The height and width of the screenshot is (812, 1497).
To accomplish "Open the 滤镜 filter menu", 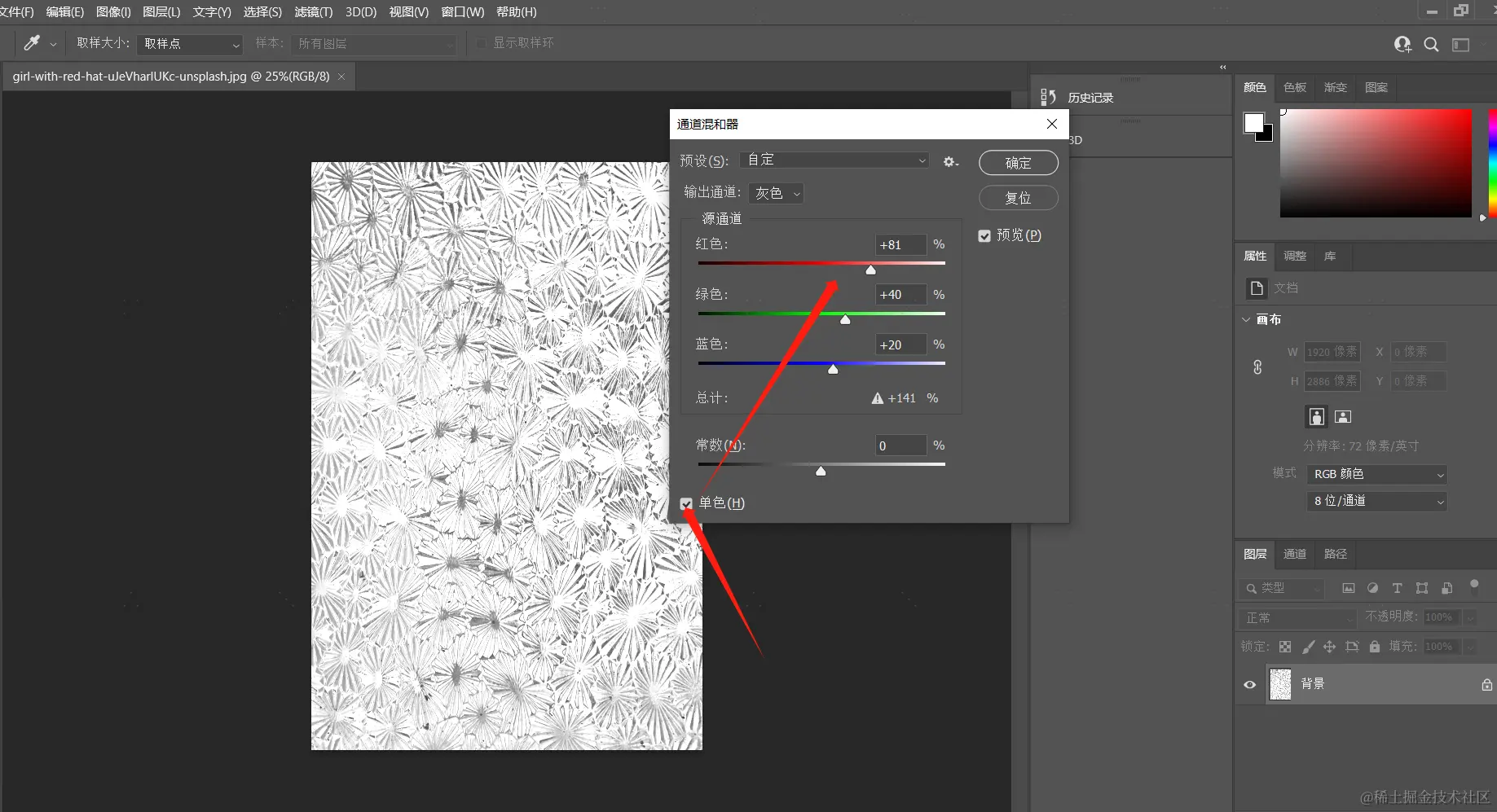I will [314, 12].
